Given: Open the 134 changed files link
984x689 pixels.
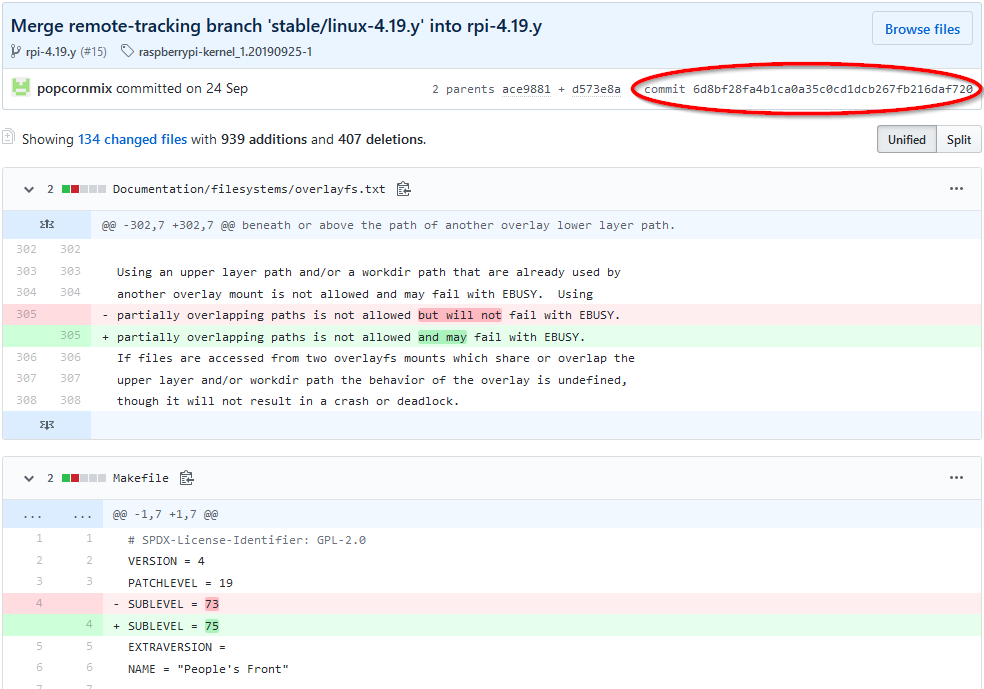Looking at the screenshot, I should click(132, 139).
